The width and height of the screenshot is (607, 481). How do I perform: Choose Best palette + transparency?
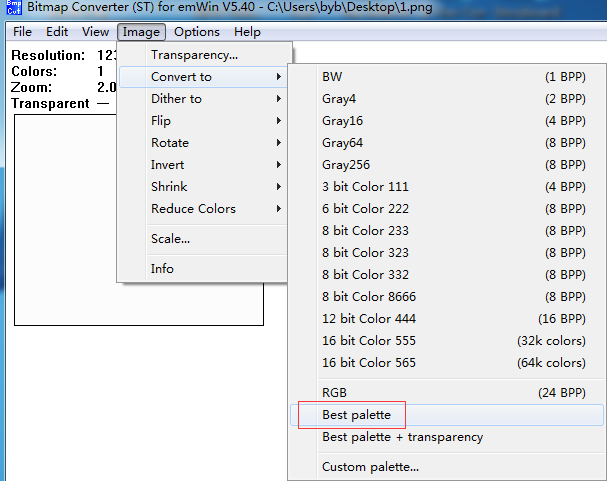click(447, 437)
